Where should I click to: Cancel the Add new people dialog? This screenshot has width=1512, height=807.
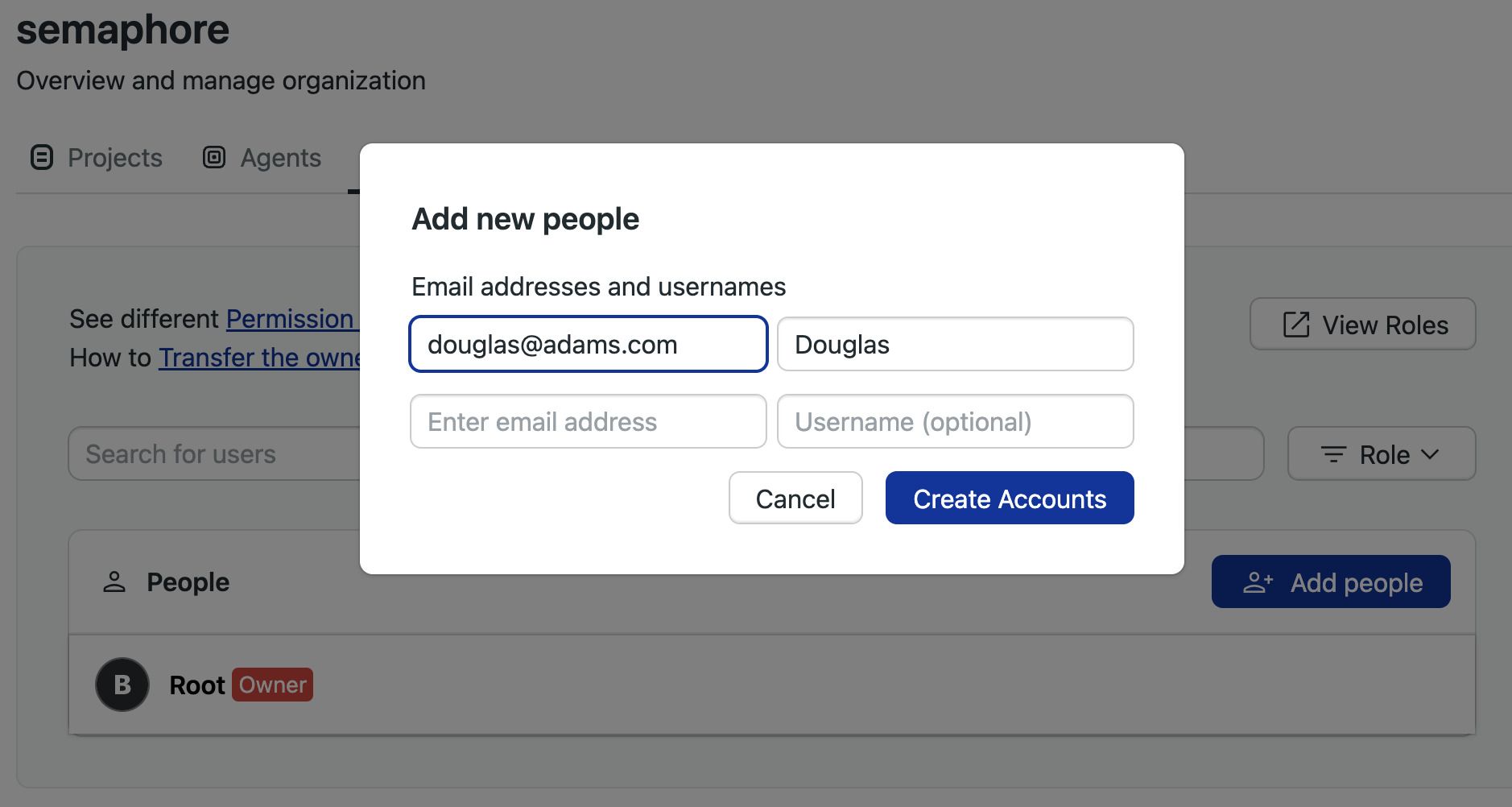tap(795, 498)
